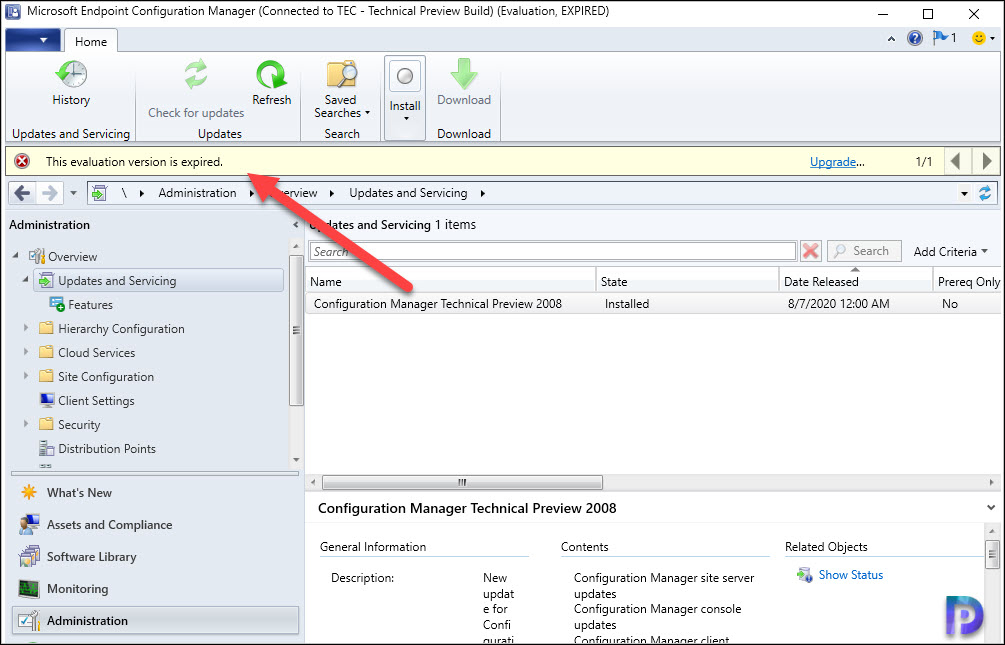1005x645 pixels.
Task: Expand the arrow after Updates and Servicing breadcrumb
Action: pos(483,193)
